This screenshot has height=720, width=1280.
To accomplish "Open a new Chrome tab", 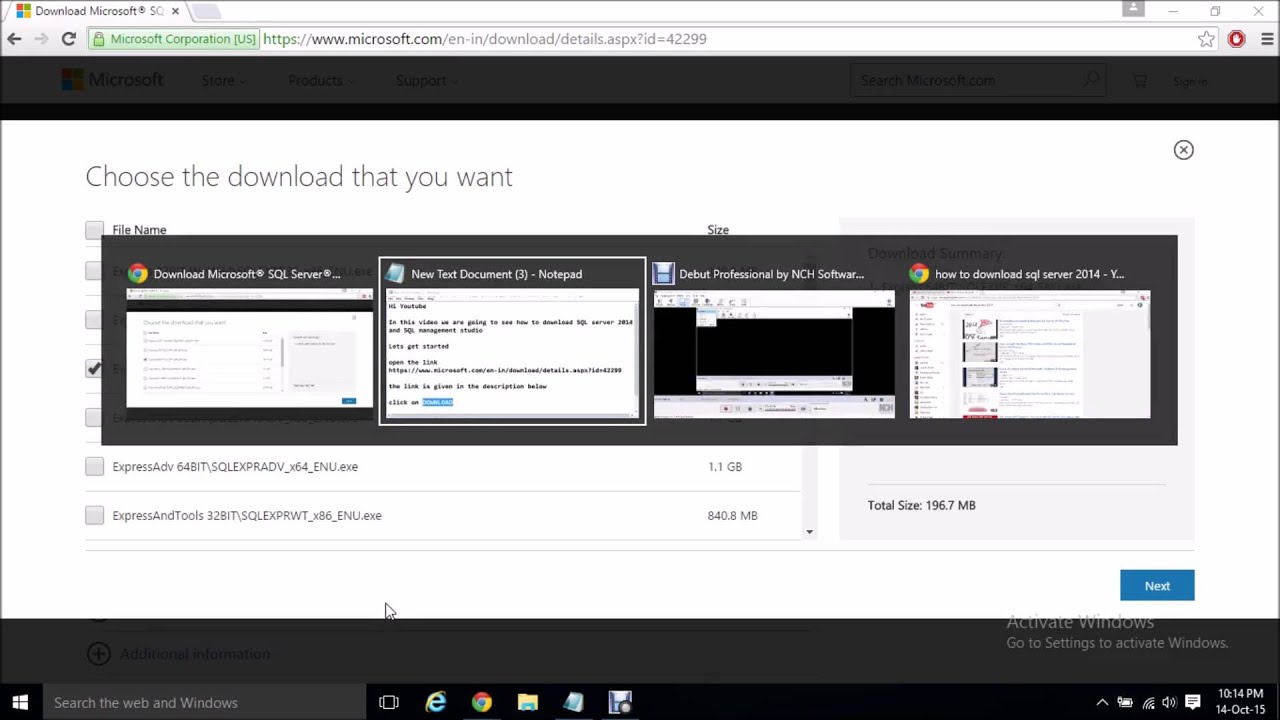I will pyautogui.click(x=206, y=11).
